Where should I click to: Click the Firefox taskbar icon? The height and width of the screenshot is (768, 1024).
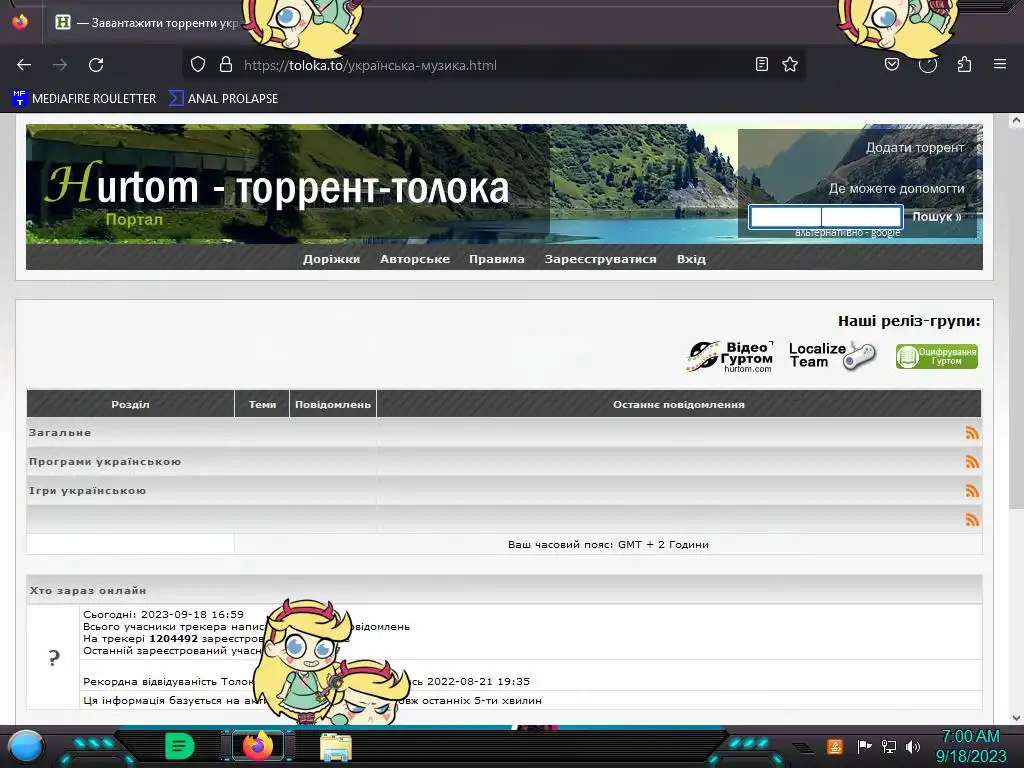click(258, 746)
